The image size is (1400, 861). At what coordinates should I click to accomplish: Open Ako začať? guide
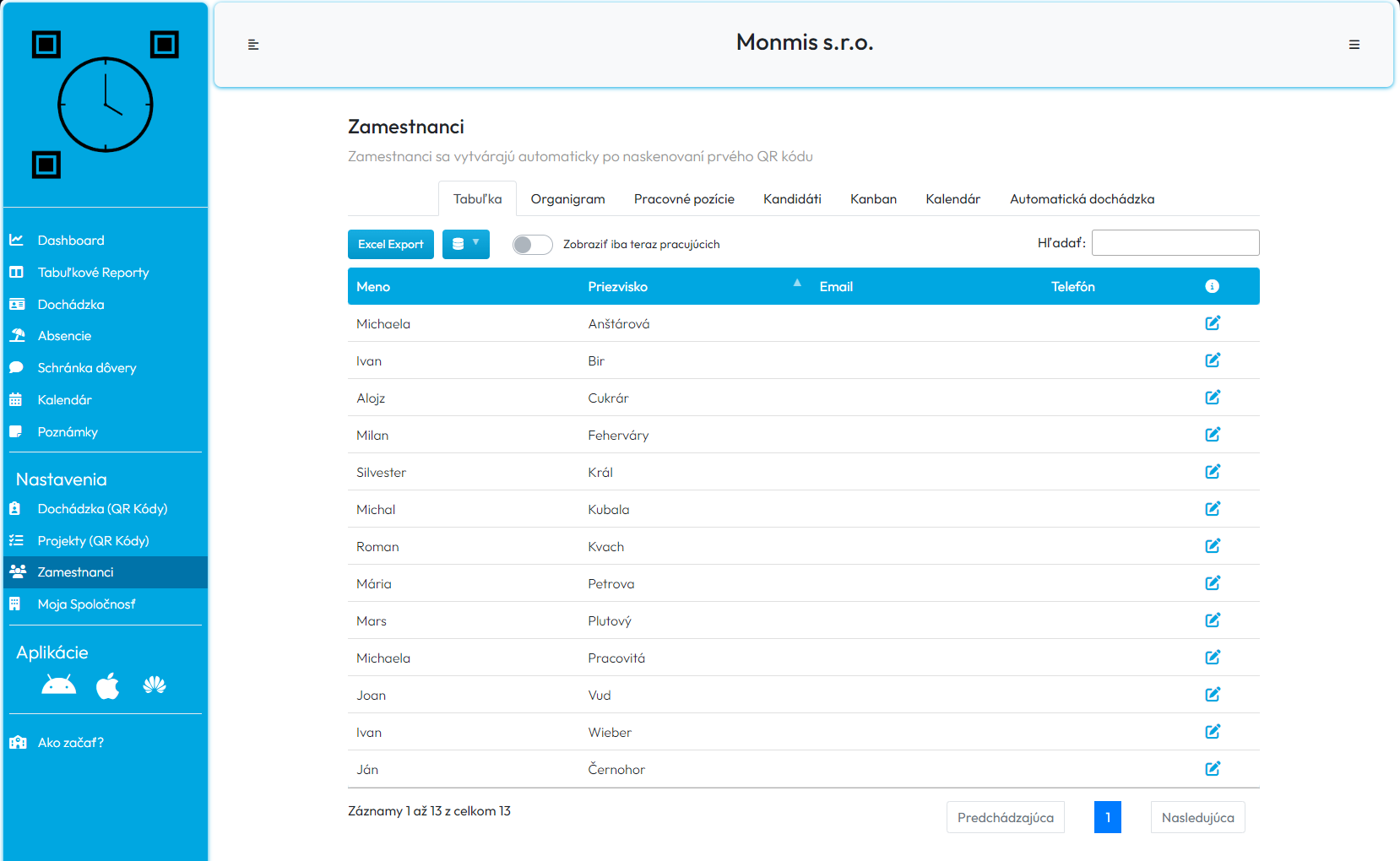[x=106, y=743]
